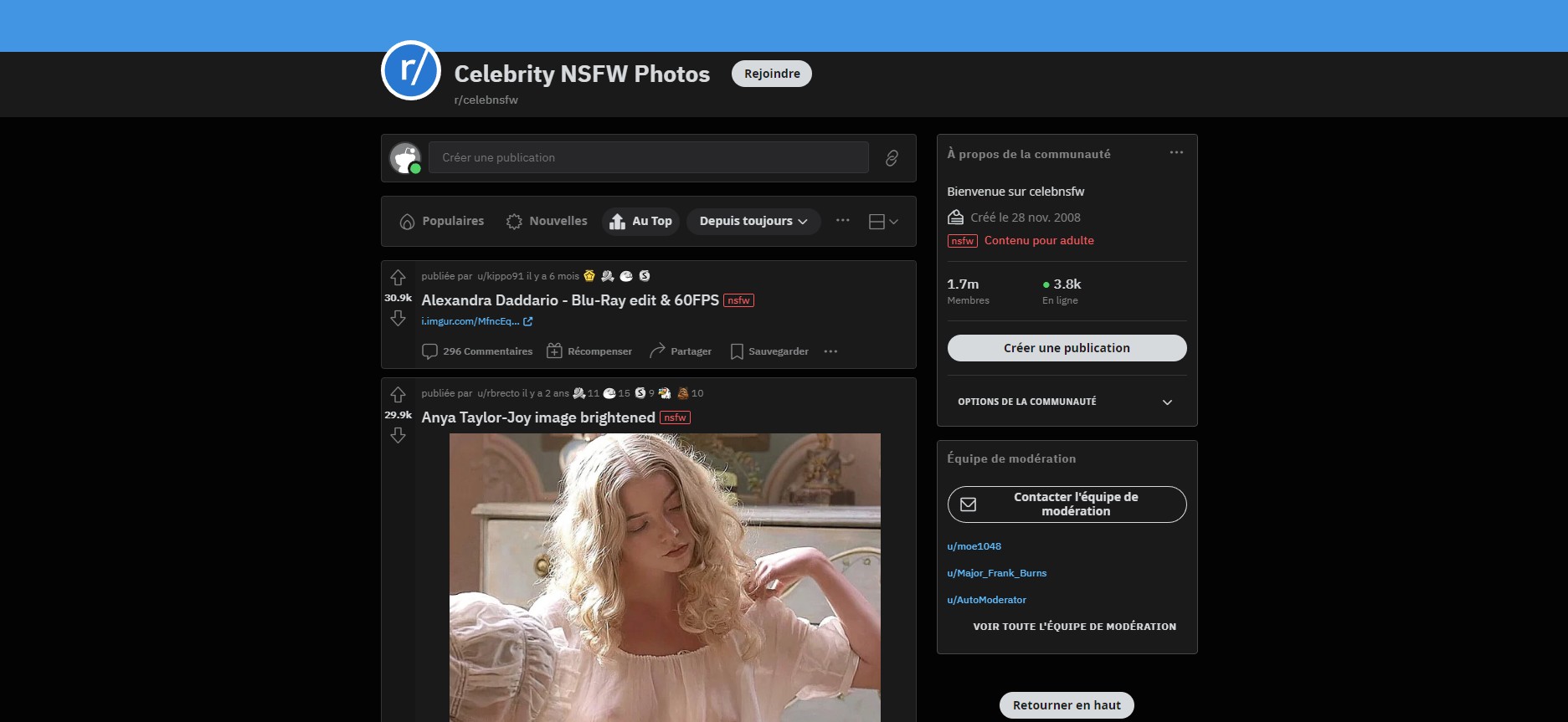
Task: Click Contacter l'équipe de modération button
Action: [x=1066, y=504]
